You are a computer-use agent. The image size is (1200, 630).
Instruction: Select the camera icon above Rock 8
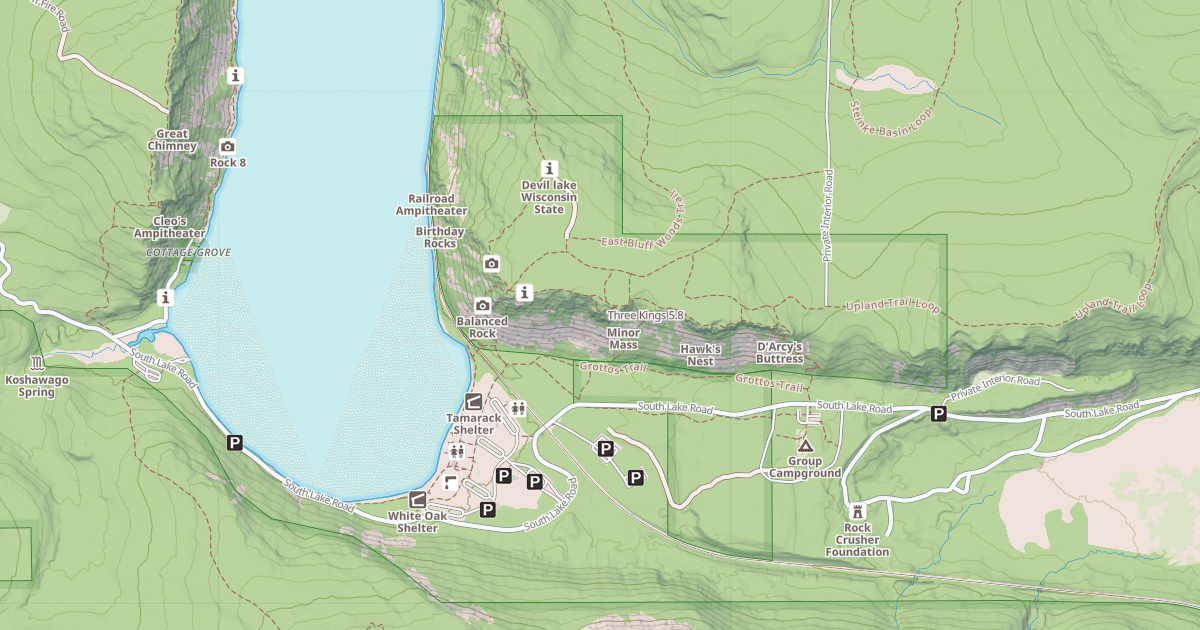pyautogui.click(x=228, y=146)
